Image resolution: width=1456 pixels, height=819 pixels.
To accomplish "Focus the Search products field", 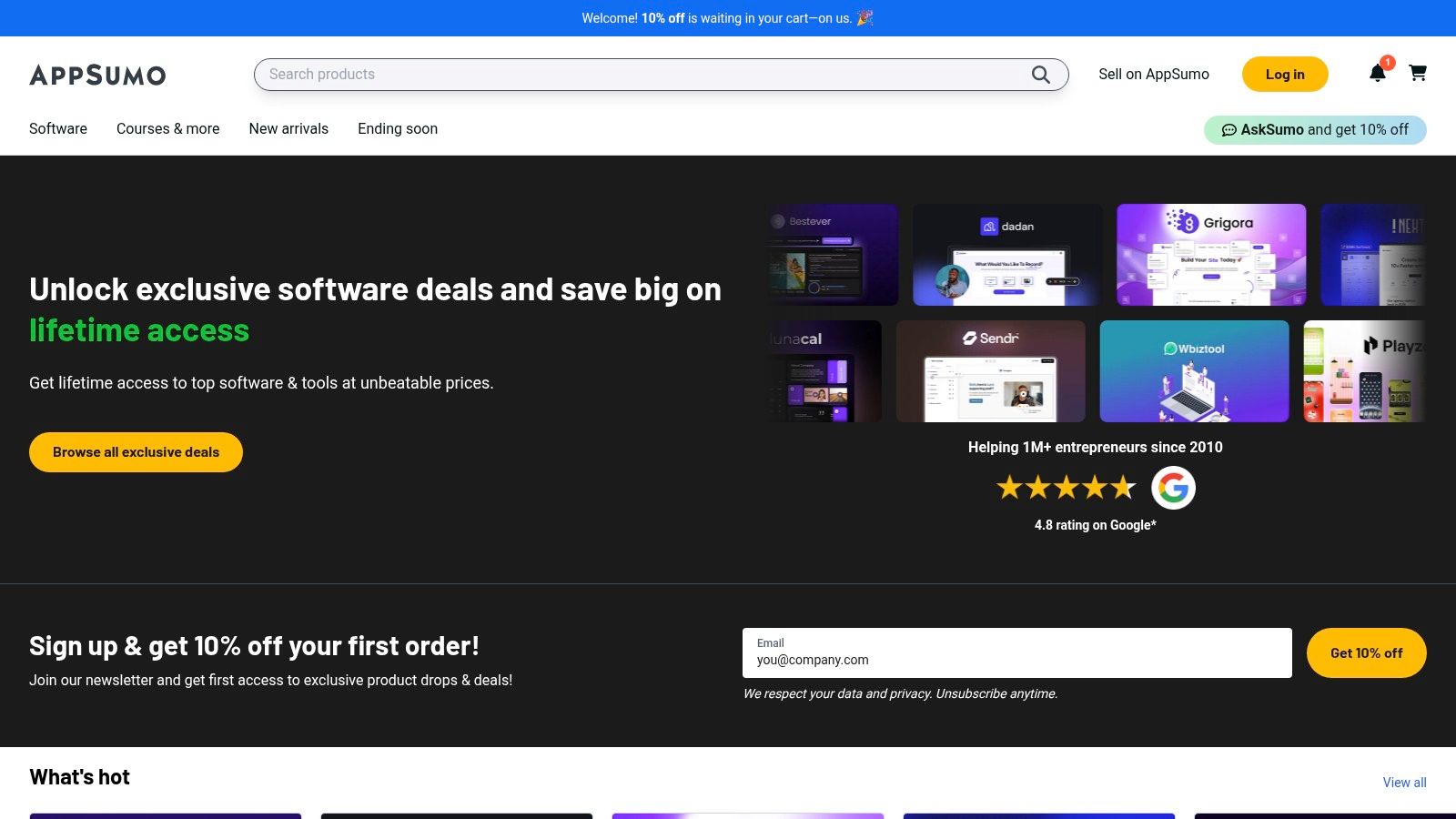I will [x=661, y=75].
